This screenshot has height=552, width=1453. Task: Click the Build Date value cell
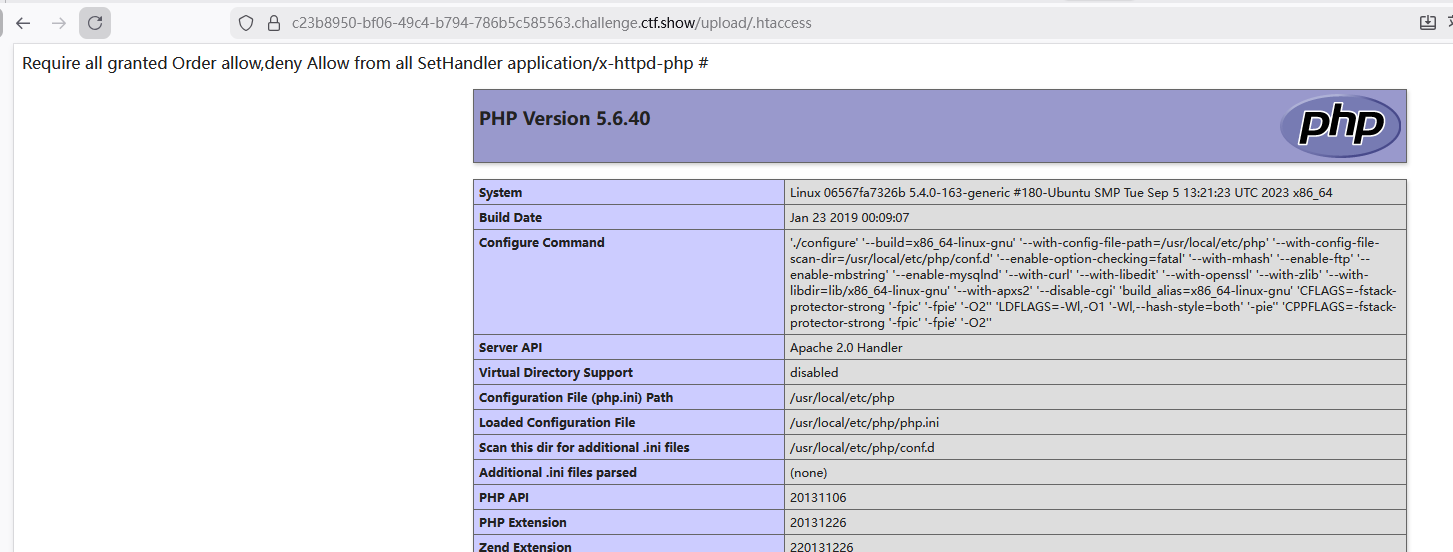click(x=849, y=218)
